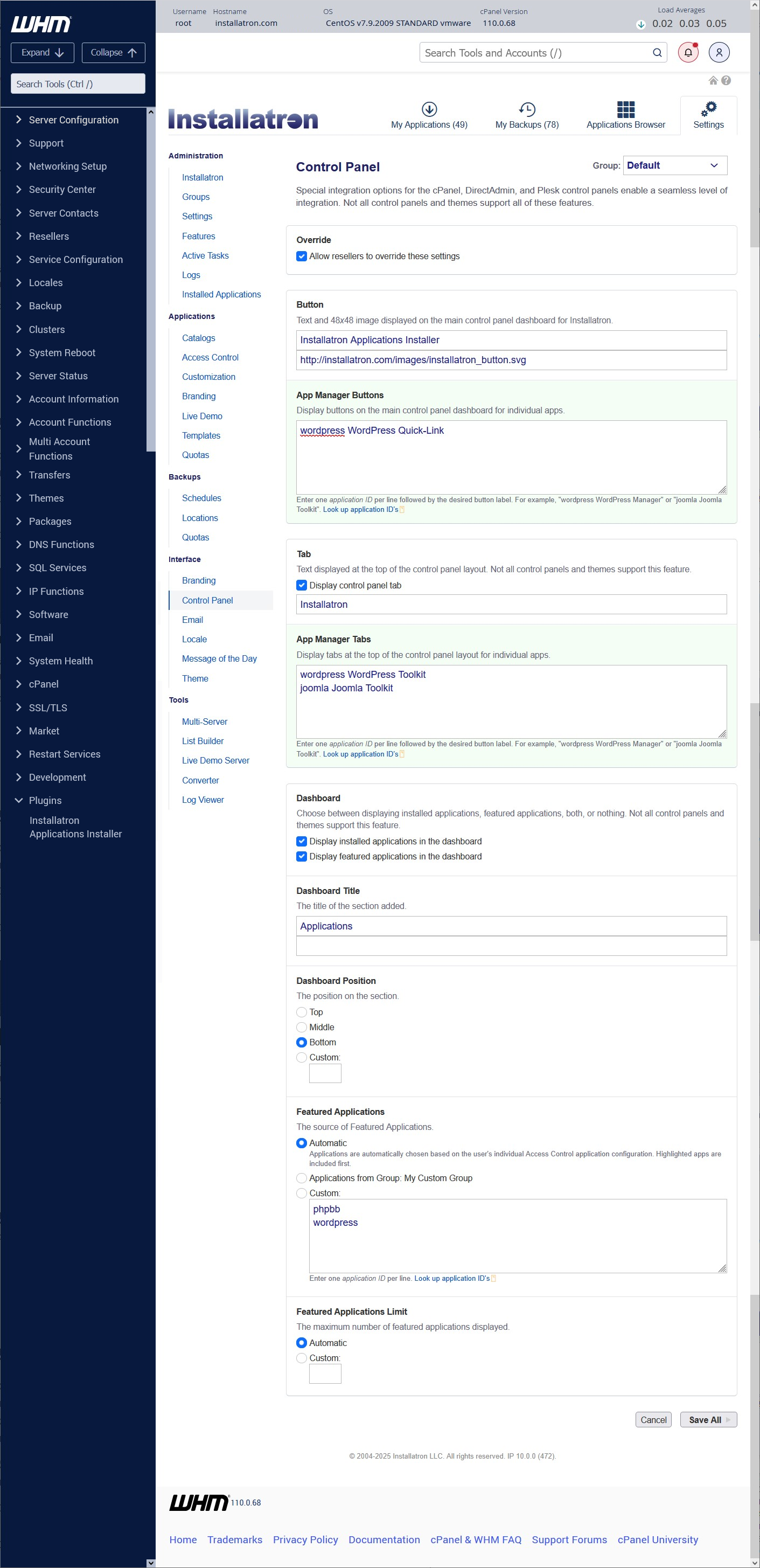Open Support Forums footer link
Image resolution: width=760 pixels, height=1568 pixels.
569,1539
